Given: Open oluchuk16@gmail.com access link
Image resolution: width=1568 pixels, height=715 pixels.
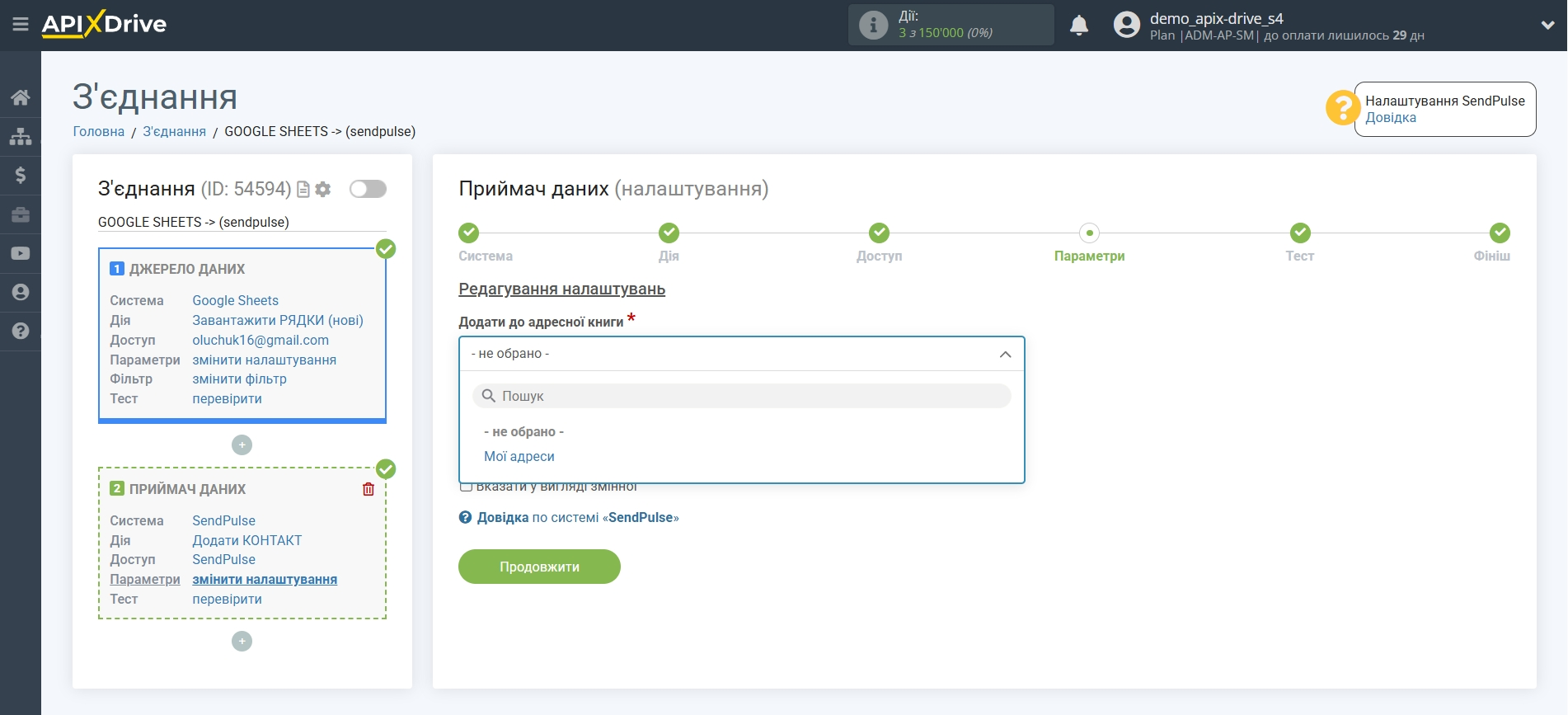Looking at the screenshot, I should pos(261,341).
